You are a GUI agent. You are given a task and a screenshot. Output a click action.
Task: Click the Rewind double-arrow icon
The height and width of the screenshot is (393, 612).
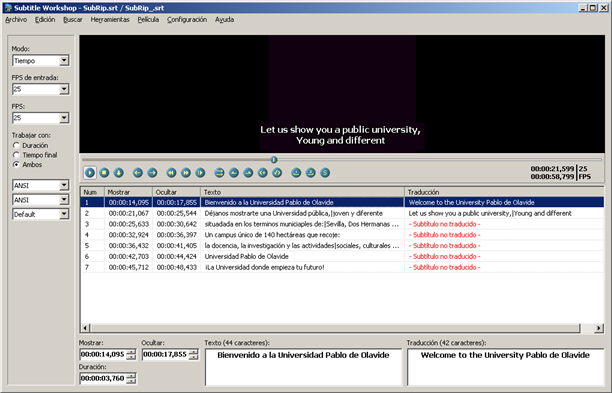(x=171, y=172)
